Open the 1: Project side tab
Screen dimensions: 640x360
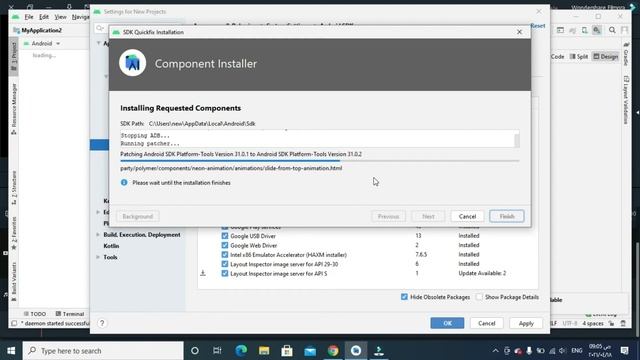pos(13,56)
